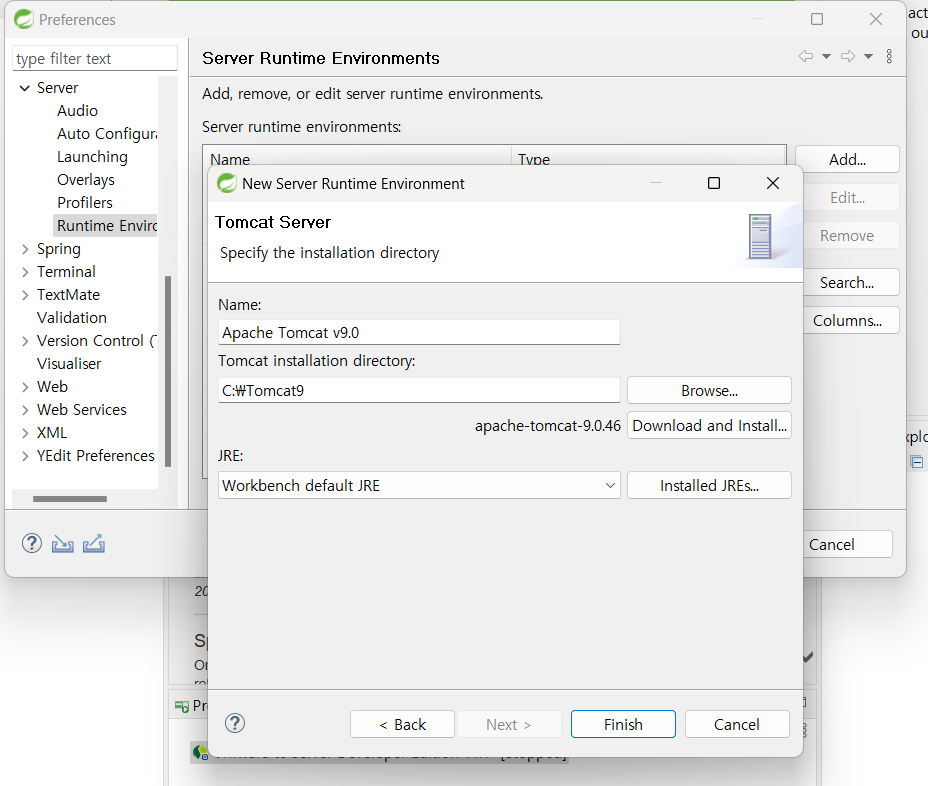Expand the Spring tree node
This screenshot has width=928, height=786.
(x=25, y=249)
